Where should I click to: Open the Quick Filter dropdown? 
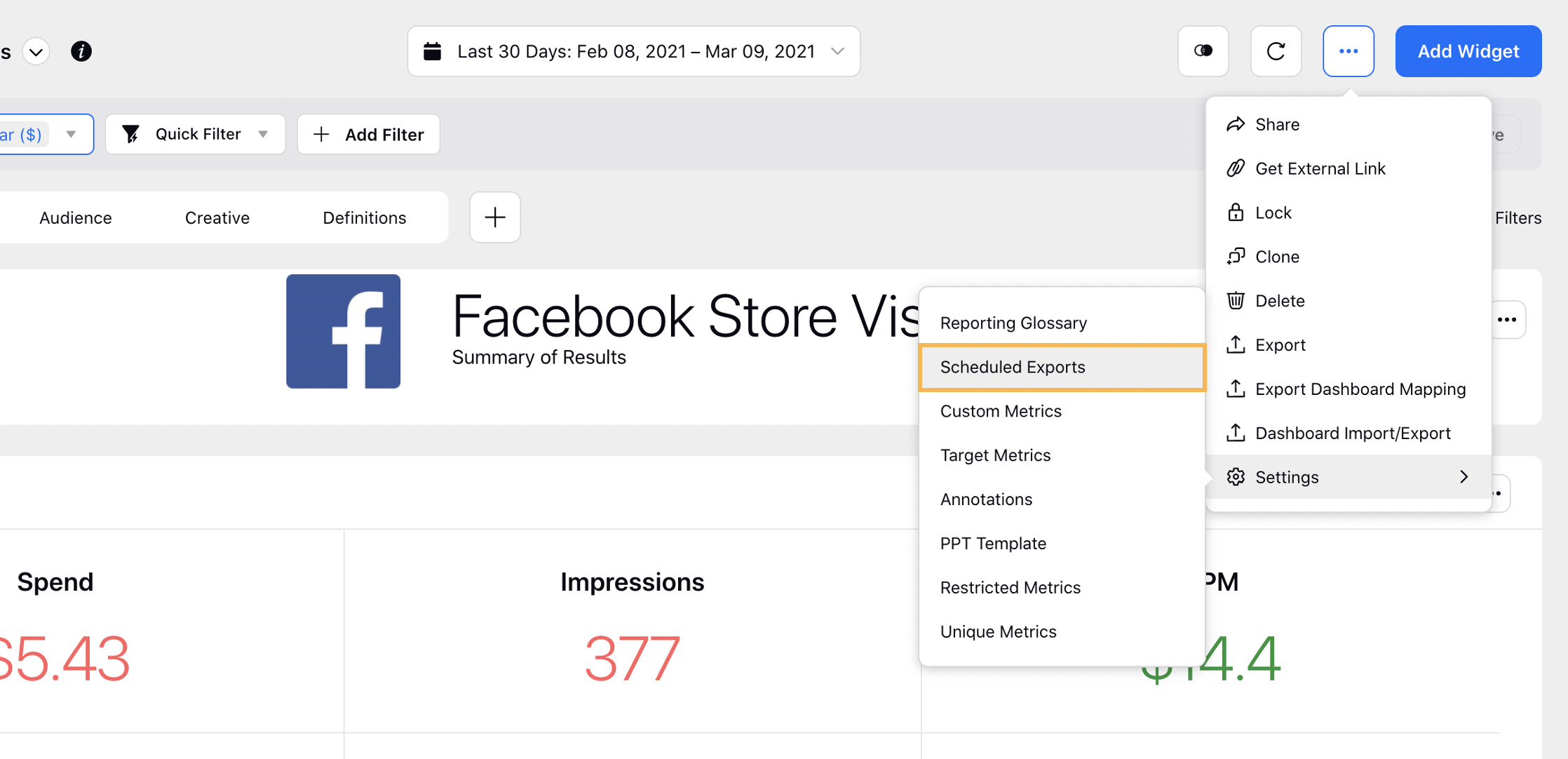coord(196,134)
